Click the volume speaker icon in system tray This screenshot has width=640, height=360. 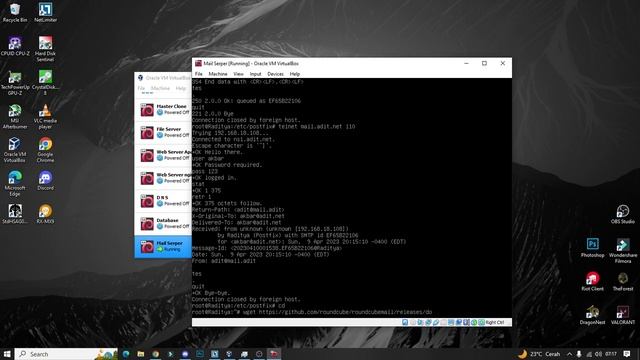pos(598,354)
